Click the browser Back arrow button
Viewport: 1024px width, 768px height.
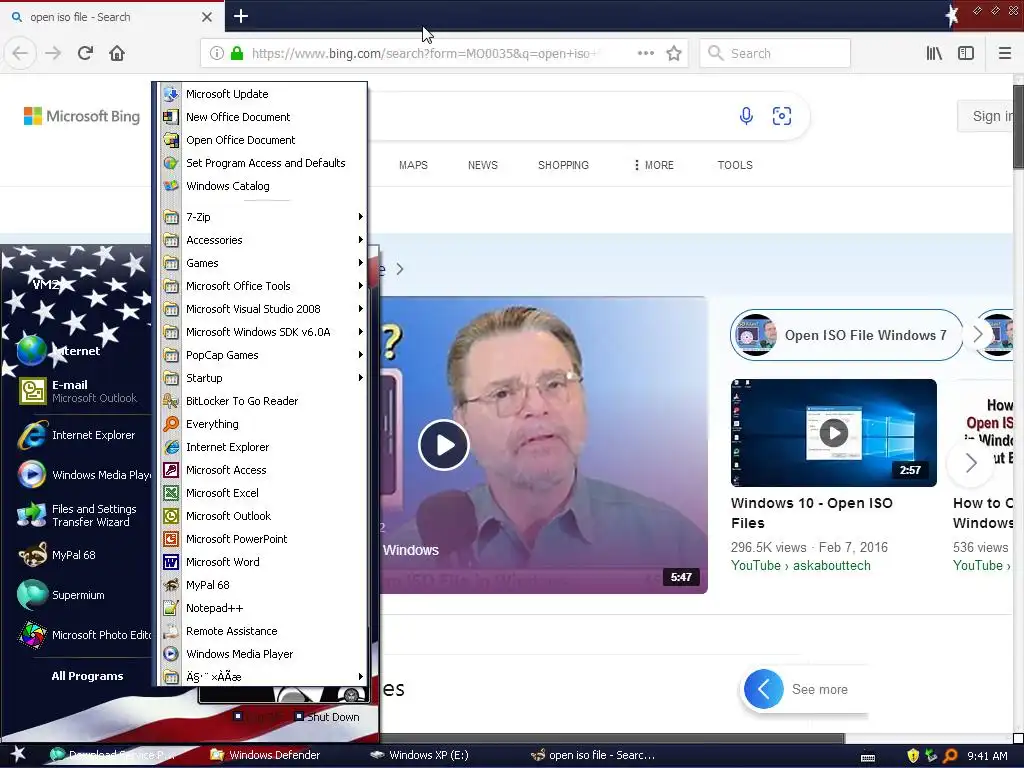pyautogui.click(x=20, y=53)
